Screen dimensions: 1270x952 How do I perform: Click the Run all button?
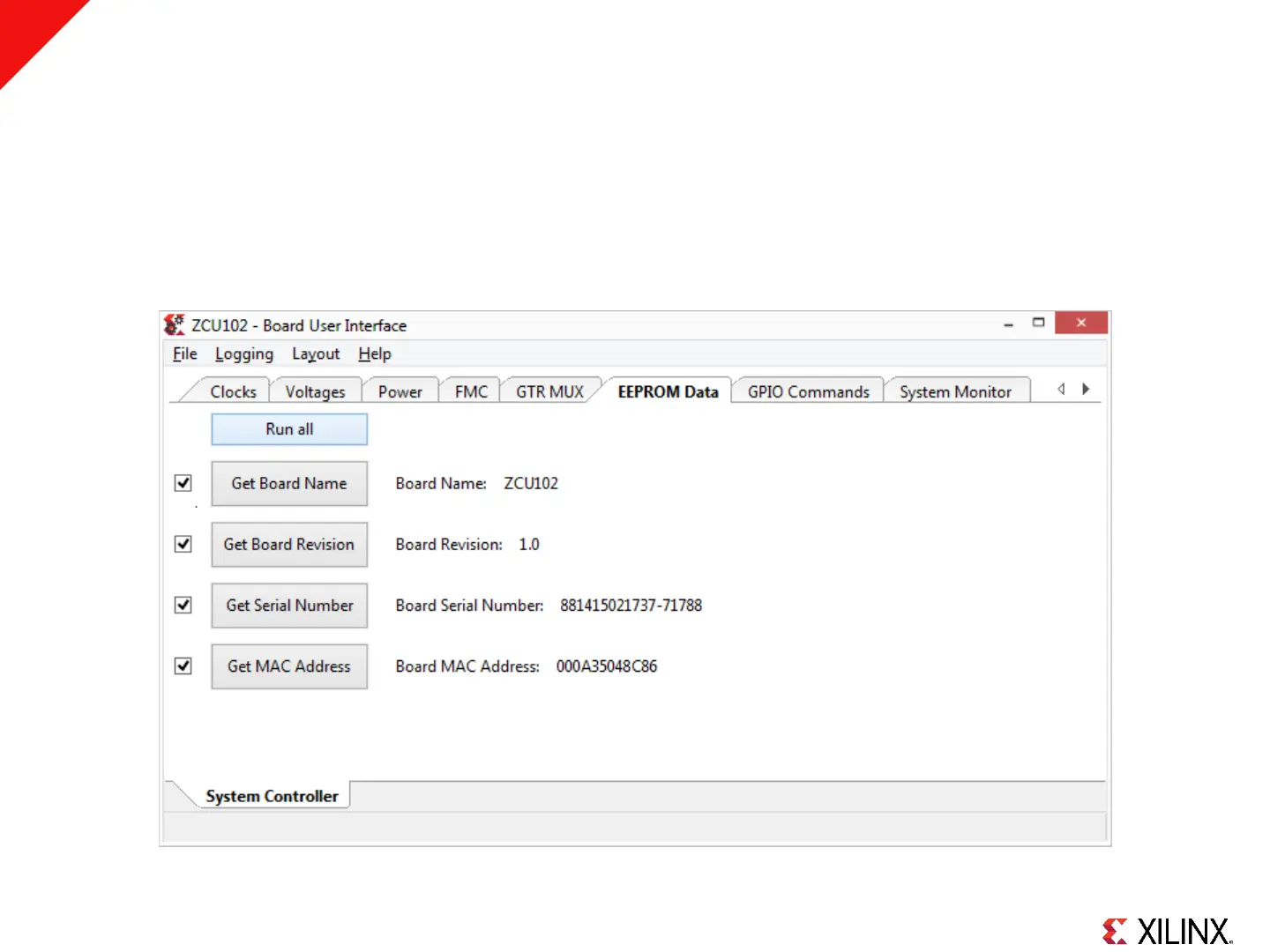(289, 429)
